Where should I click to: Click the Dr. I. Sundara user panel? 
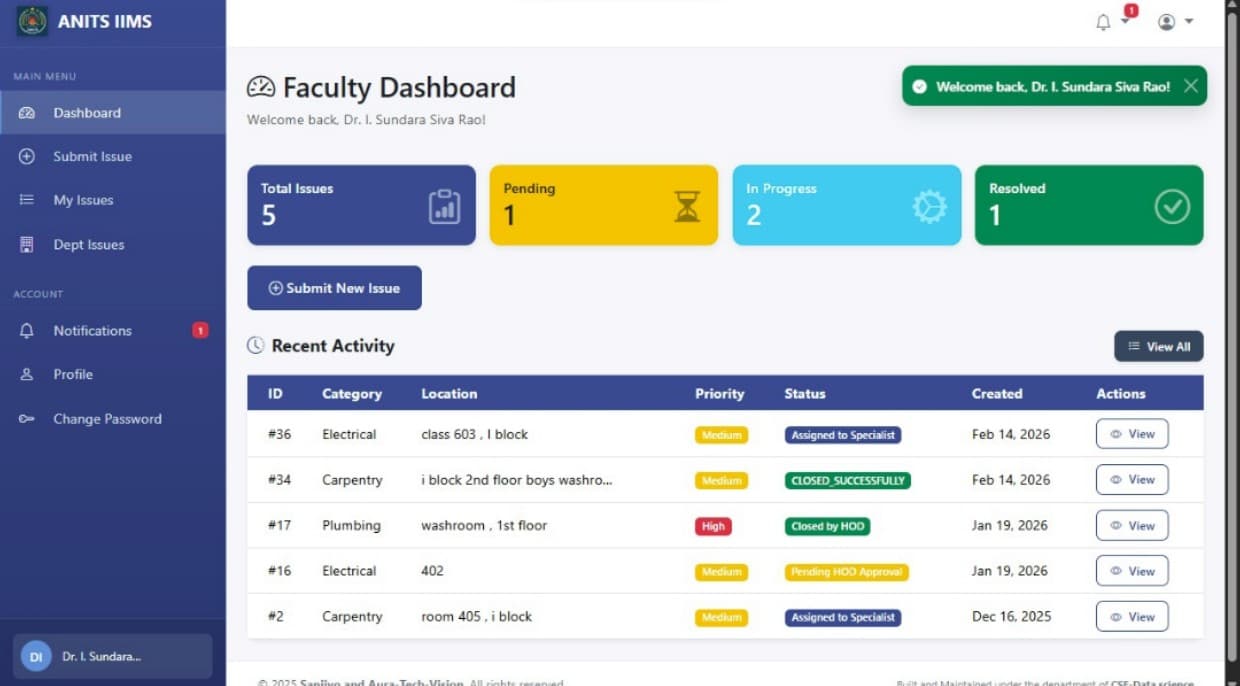pyautogui.click(x=112, y=656)
